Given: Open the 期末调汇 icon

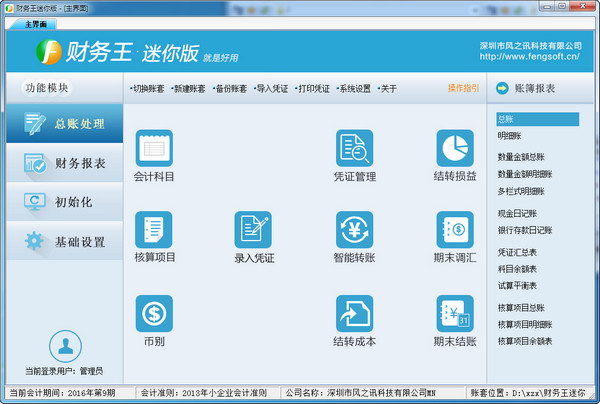Looking at the screenshot, I should (x=455, y=230).
